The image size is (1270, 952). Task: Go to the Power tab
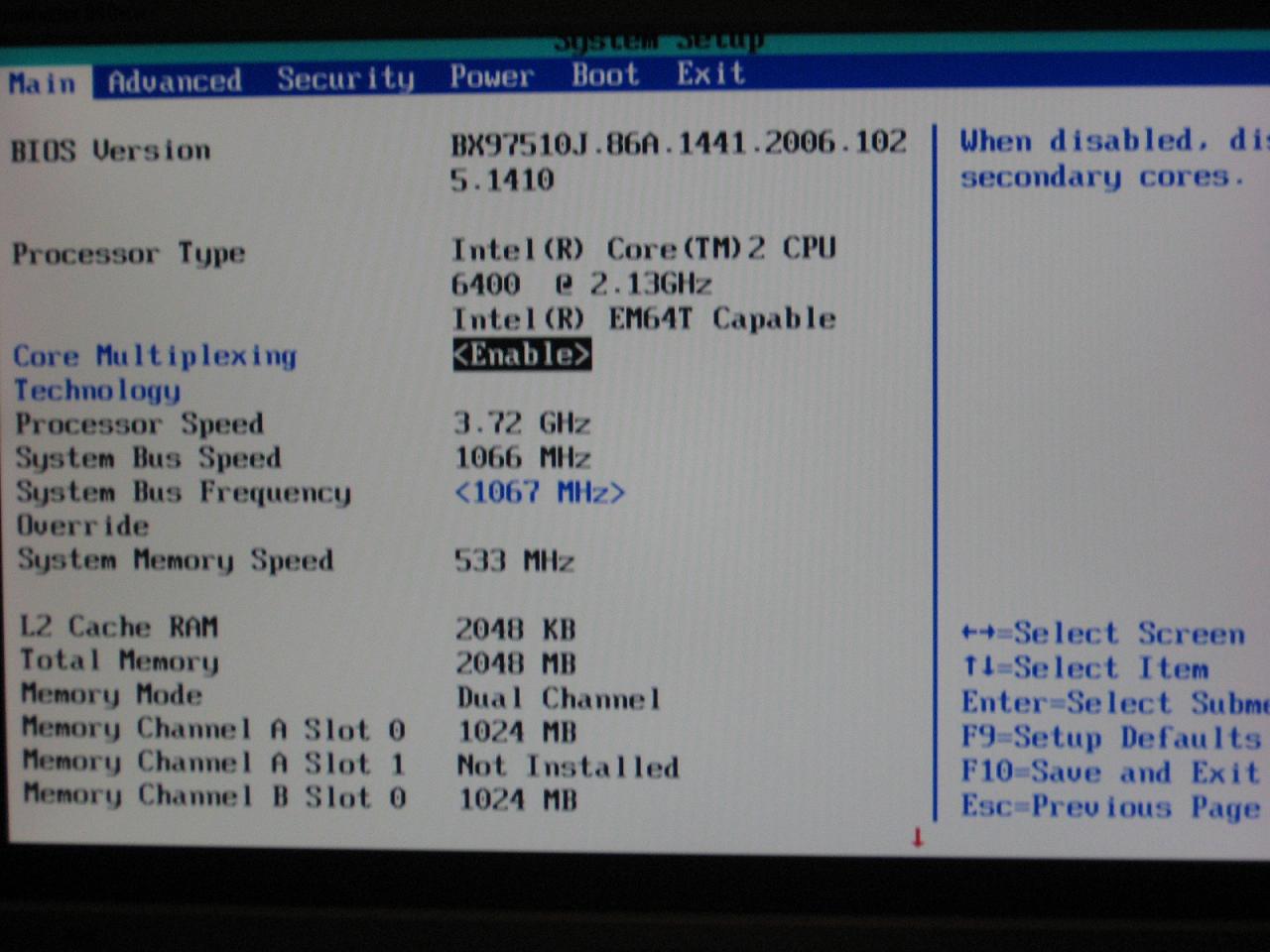[x=492, y=76]
